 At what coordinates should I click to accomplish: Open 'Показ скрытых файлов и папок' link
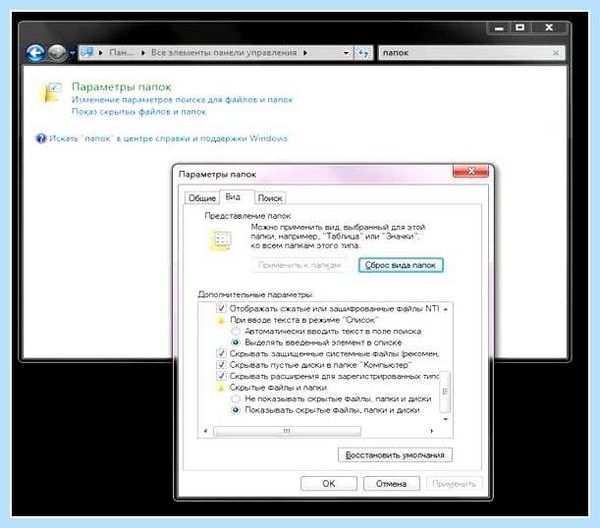point(139,112)
